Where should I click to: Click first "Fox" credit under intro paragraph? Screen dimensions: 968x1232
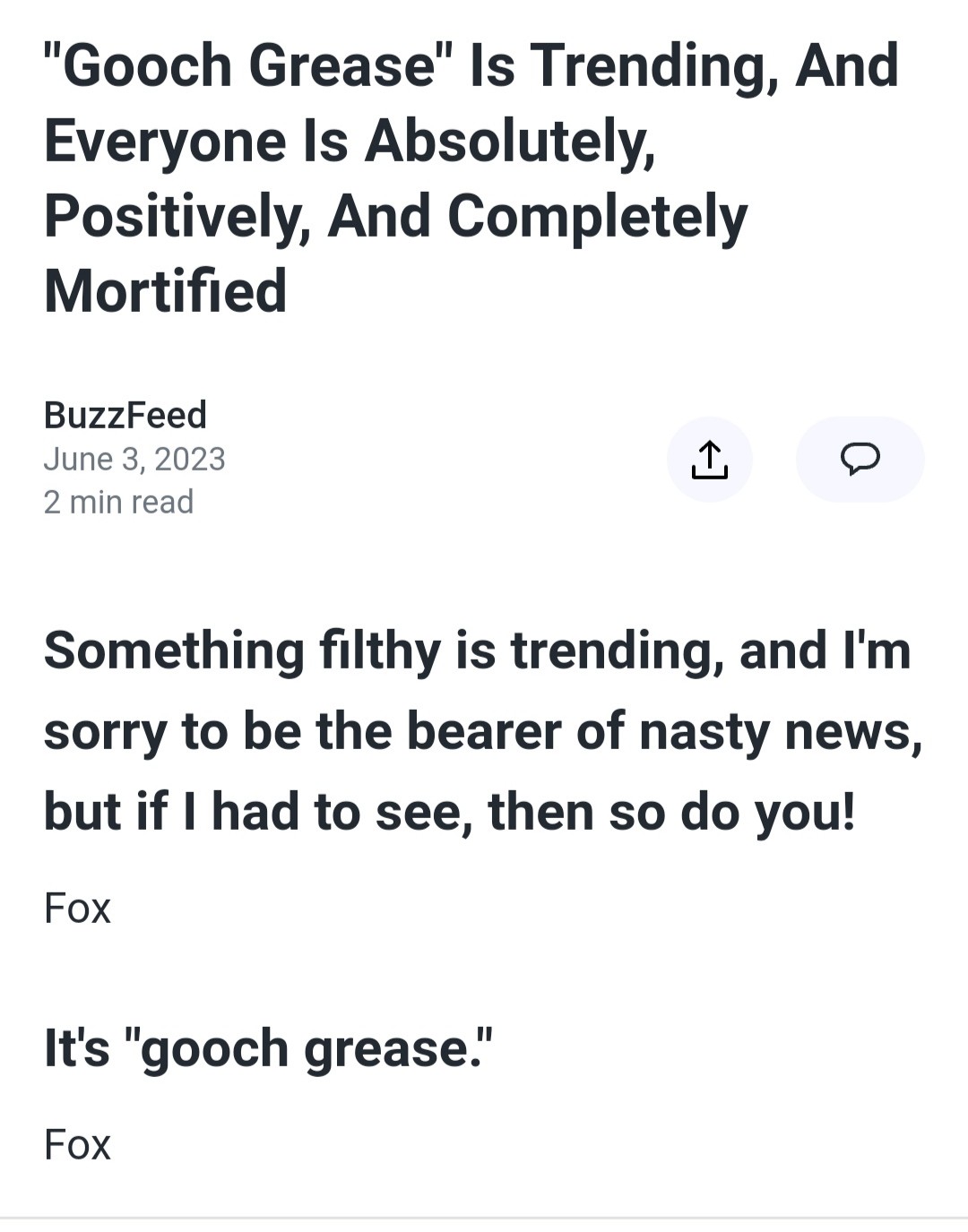77,909
